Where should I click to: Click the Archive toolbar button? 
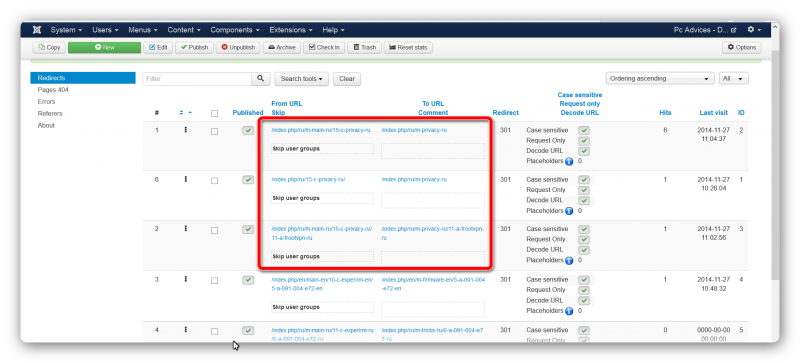(282, 47)
